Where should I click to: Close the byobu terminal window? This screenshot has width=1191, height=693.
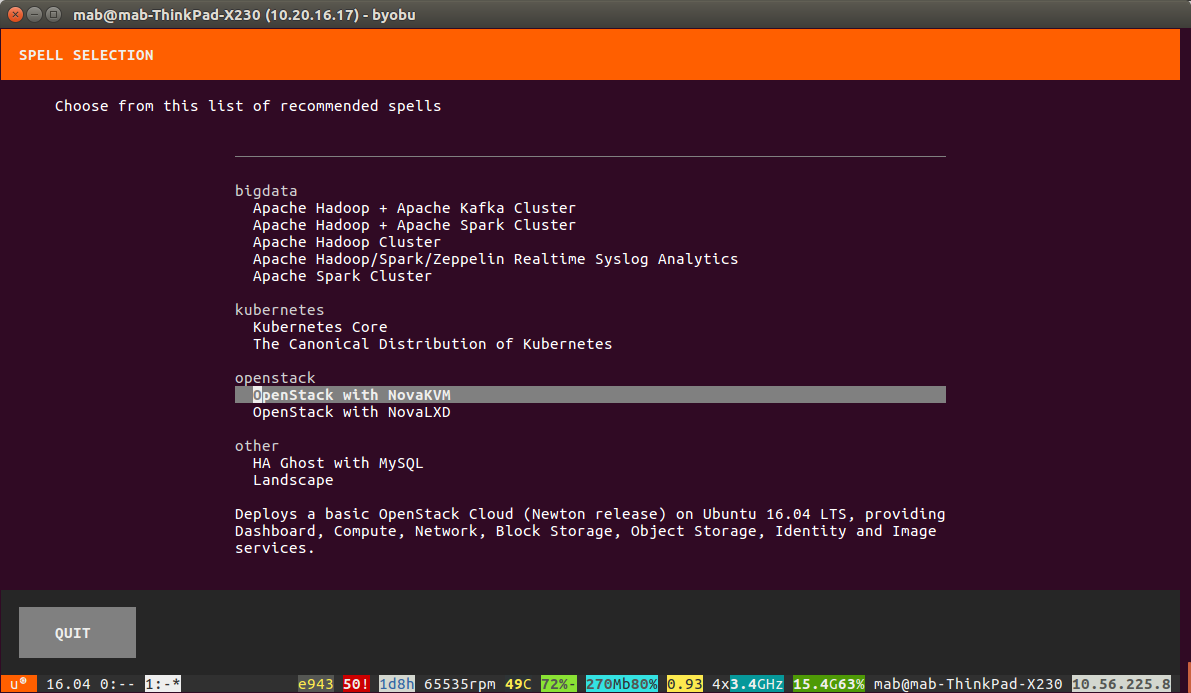coord(15,14)
